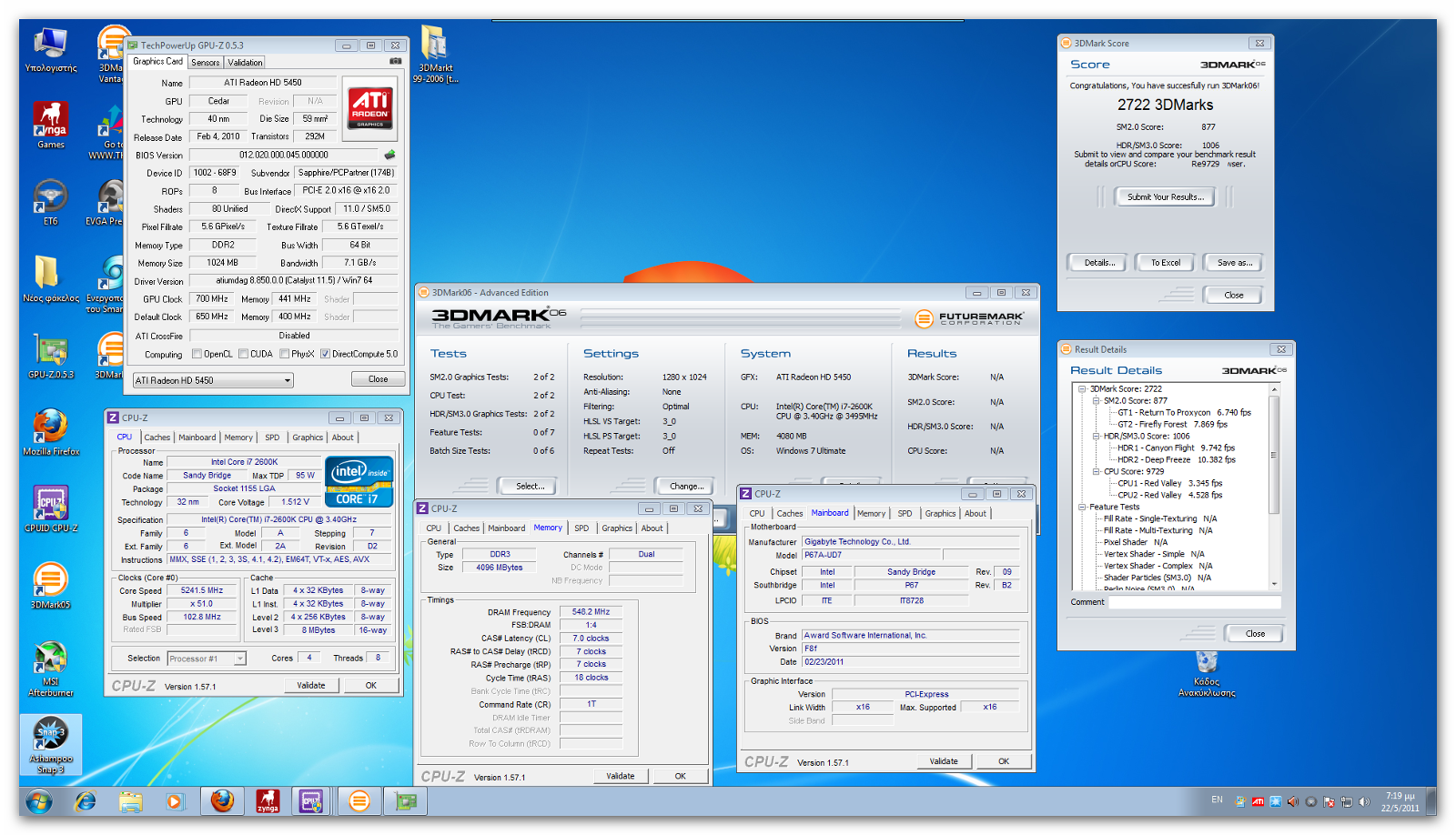The image size is (1456, 835).
Task: Switch to Firefox in the taskbar
Action: (222, 801)
